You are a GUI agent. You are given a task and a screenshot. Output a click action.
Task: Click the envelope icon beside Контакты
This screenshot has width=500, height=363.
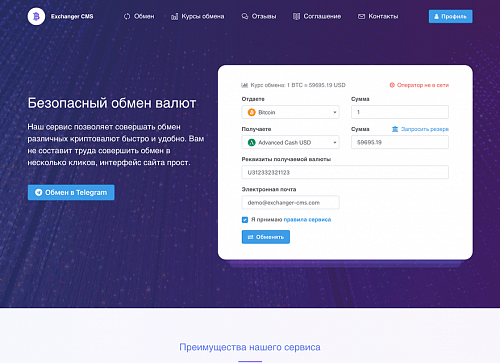pyautogui.click(x=361, y=16)
